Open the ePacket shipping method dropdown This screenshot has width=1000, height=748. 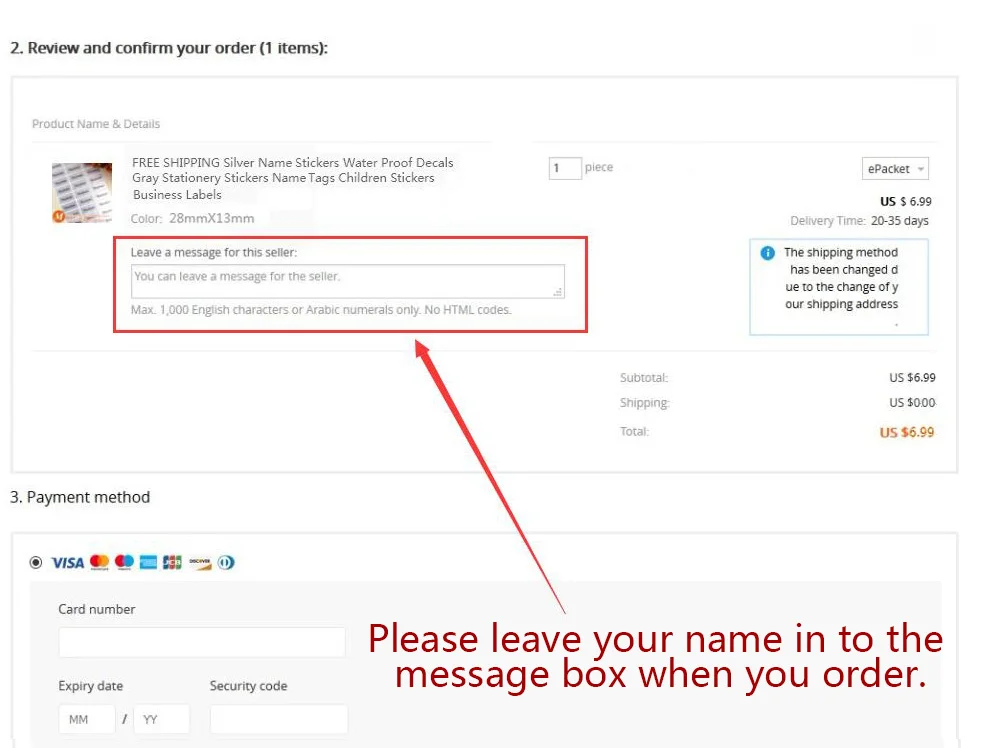click(895, 169)
